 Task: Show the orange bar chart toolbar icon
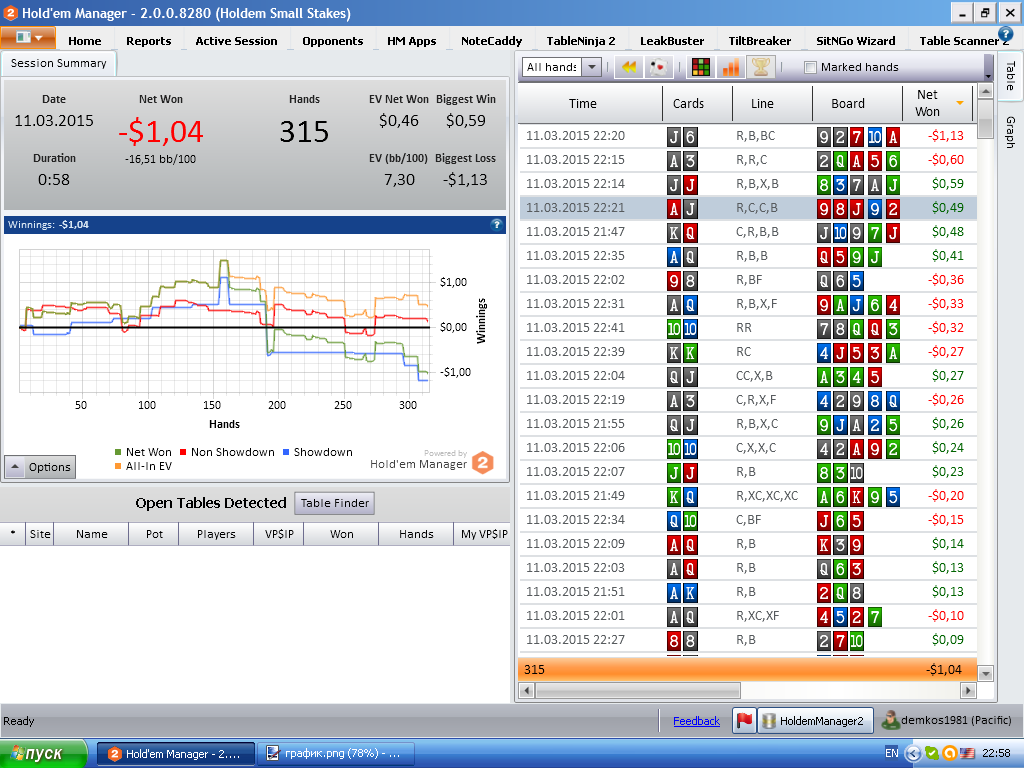coord(730,67)
